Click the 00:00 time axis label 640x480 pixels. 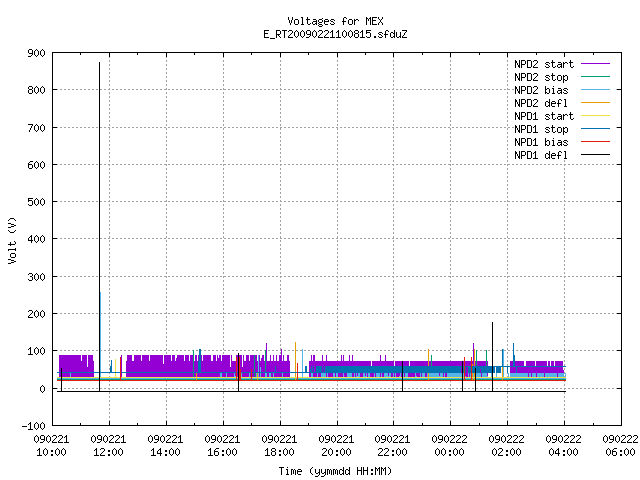(x=449, y=452)
